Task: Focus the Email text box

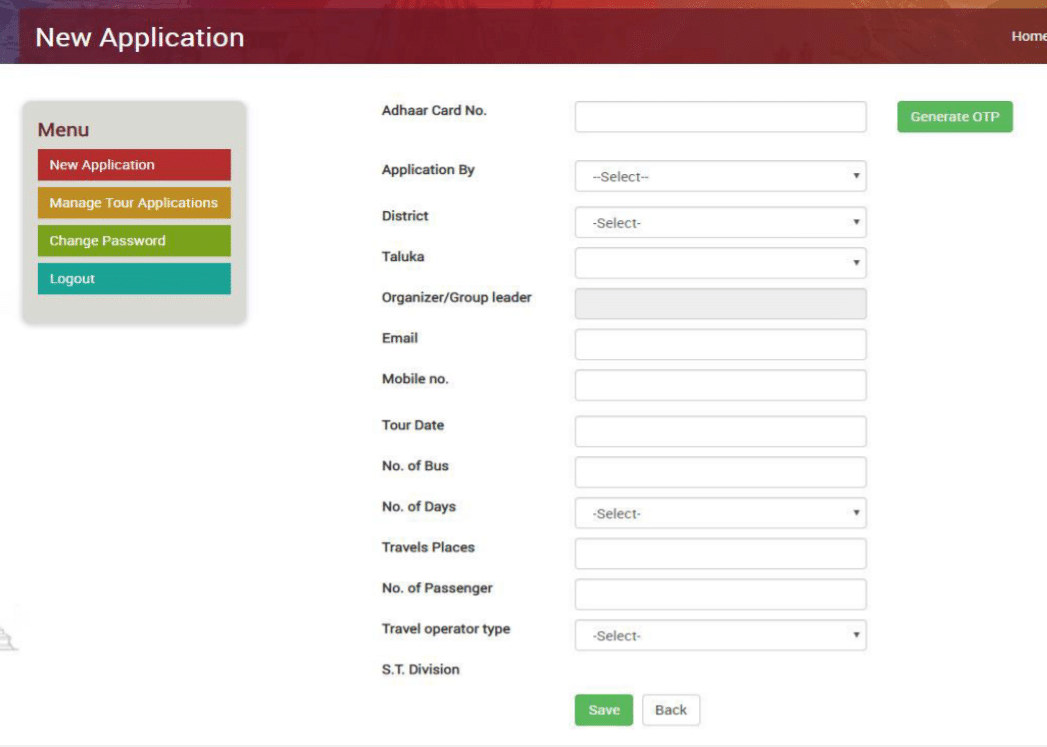Action: 720,344
